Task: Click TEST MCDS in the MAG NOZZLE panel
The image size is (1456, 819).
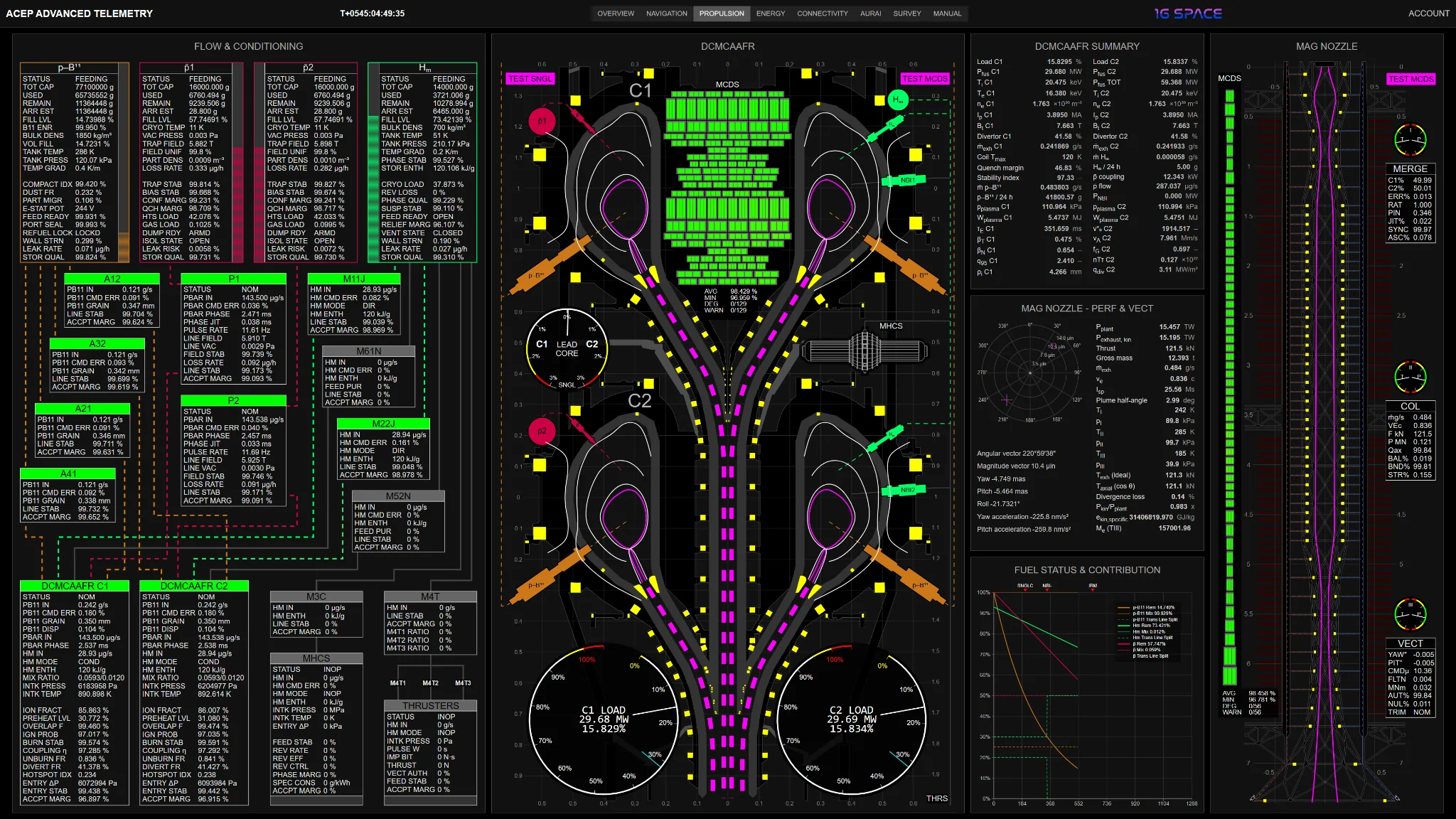Action: 1411,79
